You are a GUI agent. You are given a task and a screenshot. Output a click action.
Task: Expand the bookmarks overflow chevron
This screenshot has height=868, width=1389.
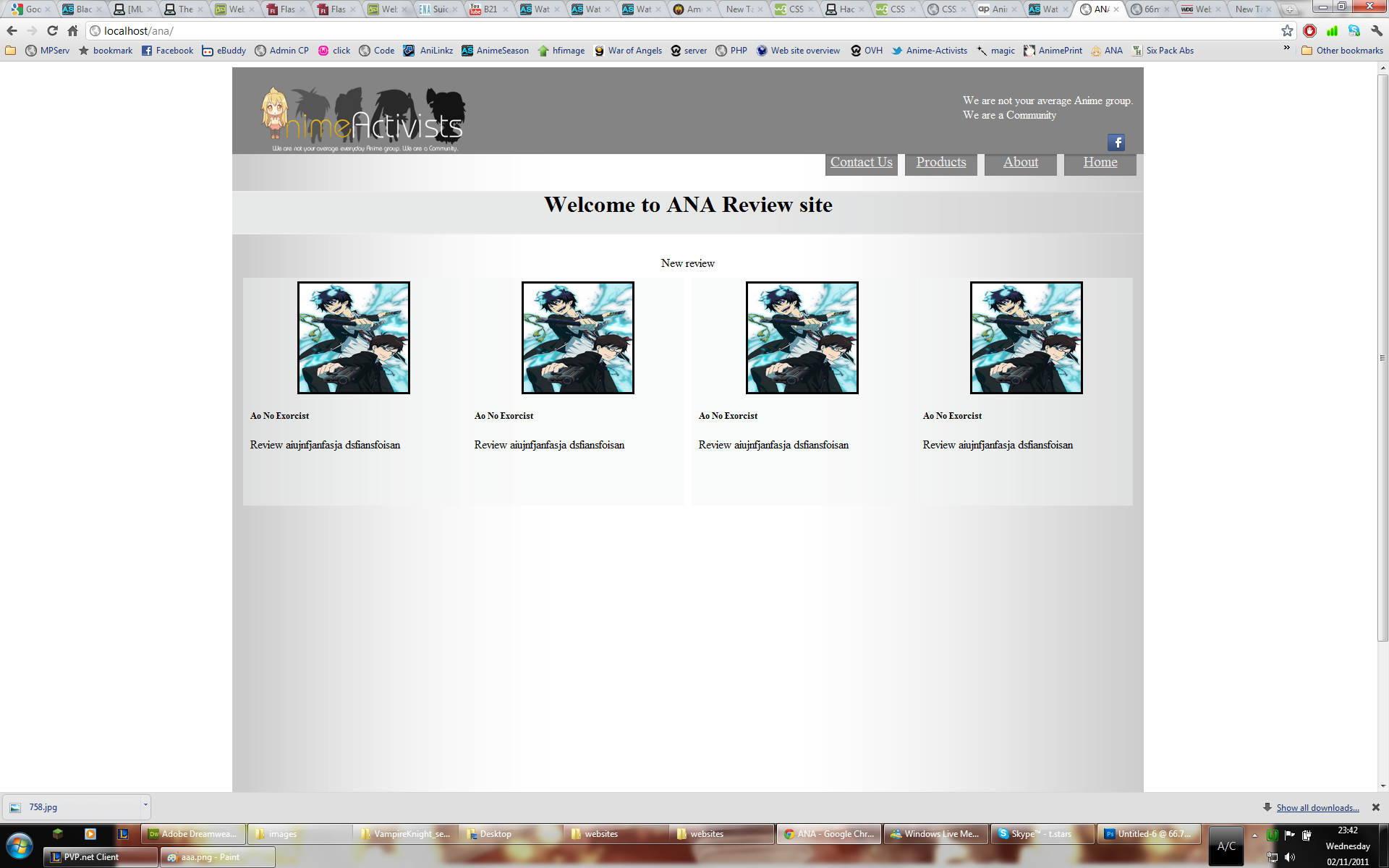pos(1286,48)
